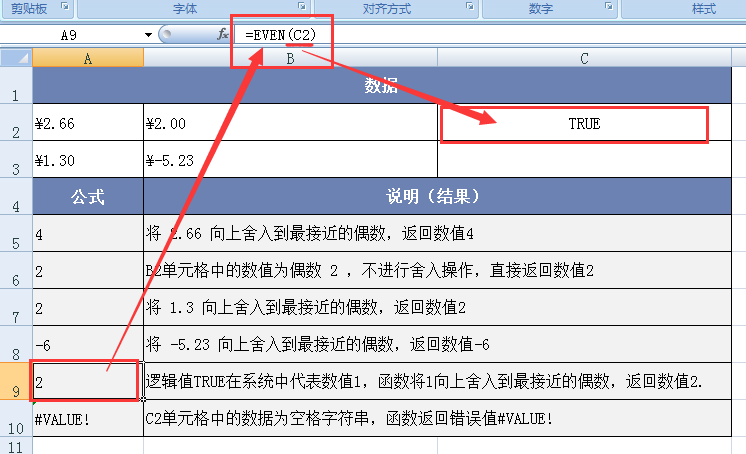Image resolution: width=746 pixels, height=454 pixels.
Task: Select description of rounding 2.66 to 4
Action: click(437, 234)
